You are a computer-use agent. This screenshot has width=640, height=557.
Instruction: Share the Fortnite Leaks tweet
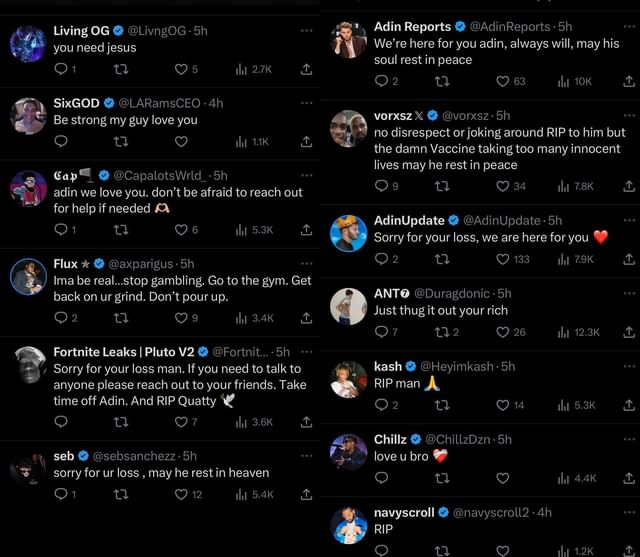pyautogui.click(x=306, y=422)
